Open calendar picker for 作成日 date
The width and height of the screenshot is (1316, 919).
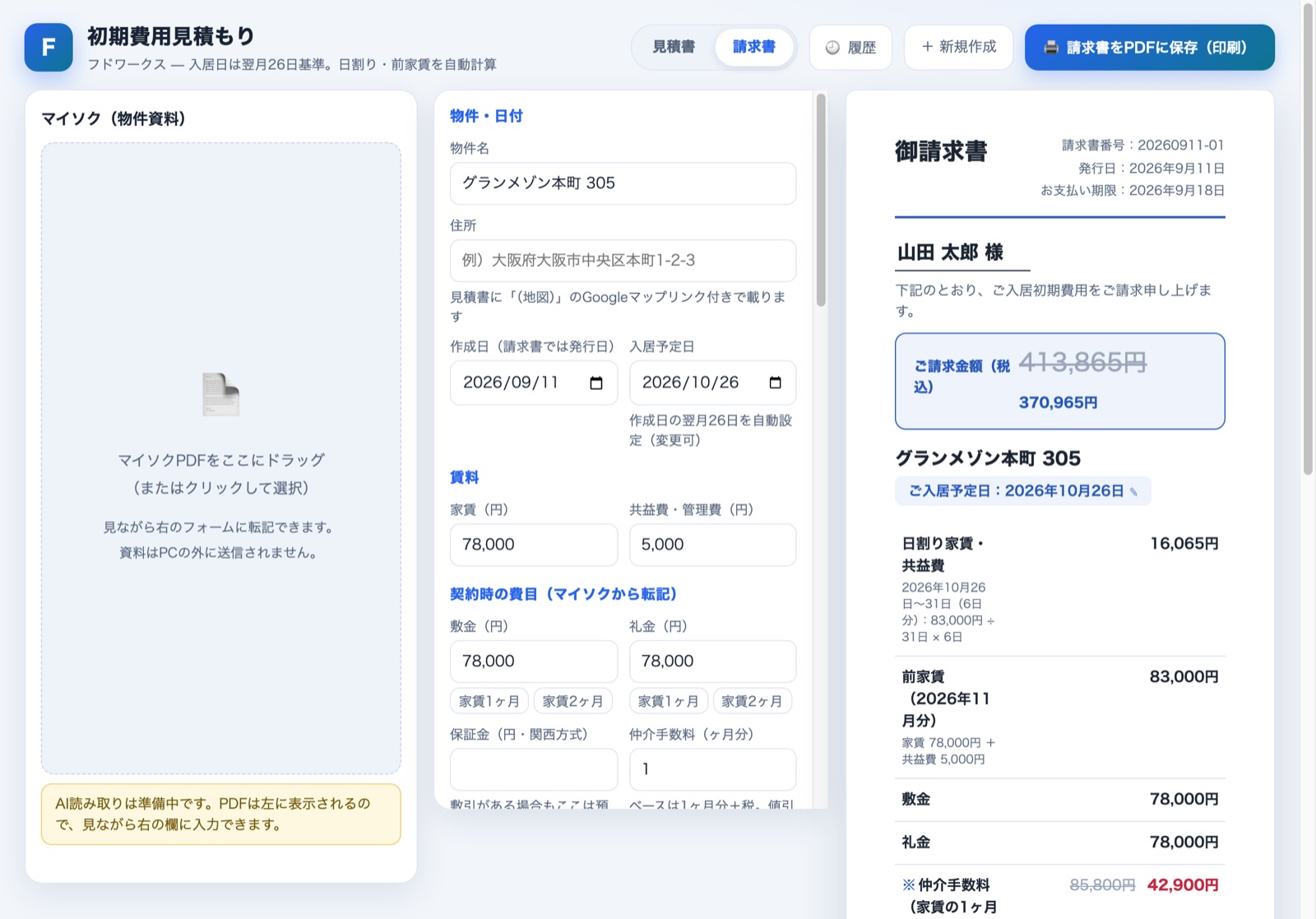(x=596, y=383)
